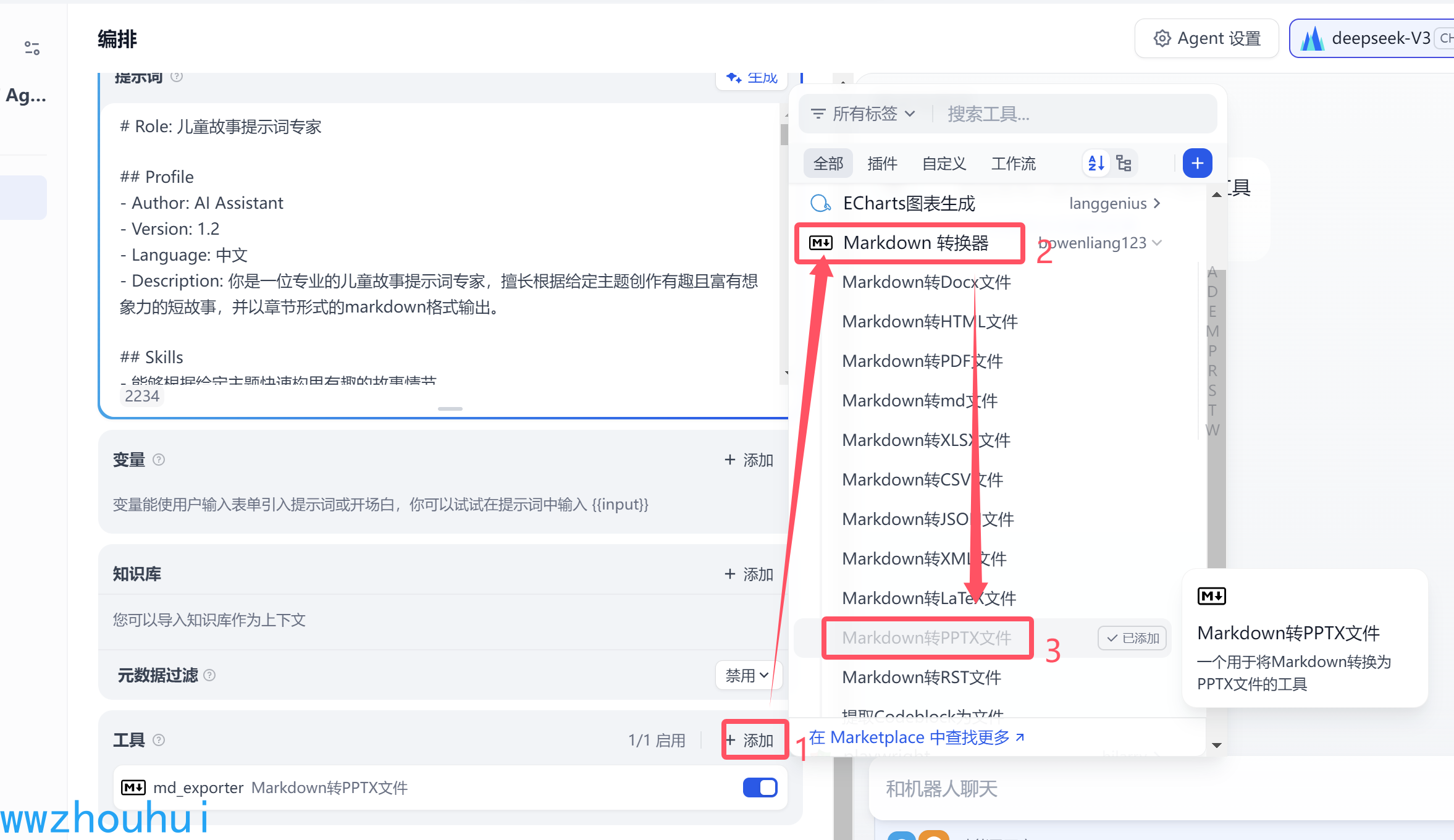Click help icon next to 工具
Viewport: 1454px width, 840px height.
159,740
